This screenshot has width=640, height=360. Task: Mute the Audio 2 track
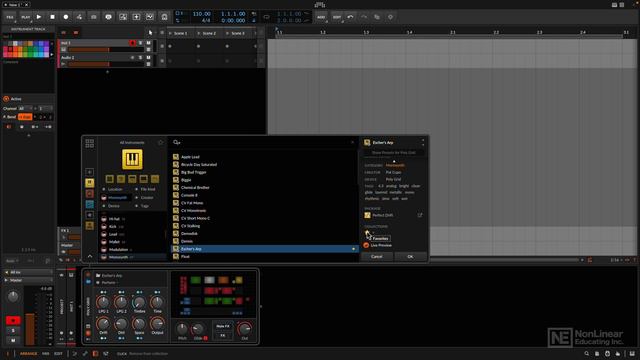tap(148, 58)
